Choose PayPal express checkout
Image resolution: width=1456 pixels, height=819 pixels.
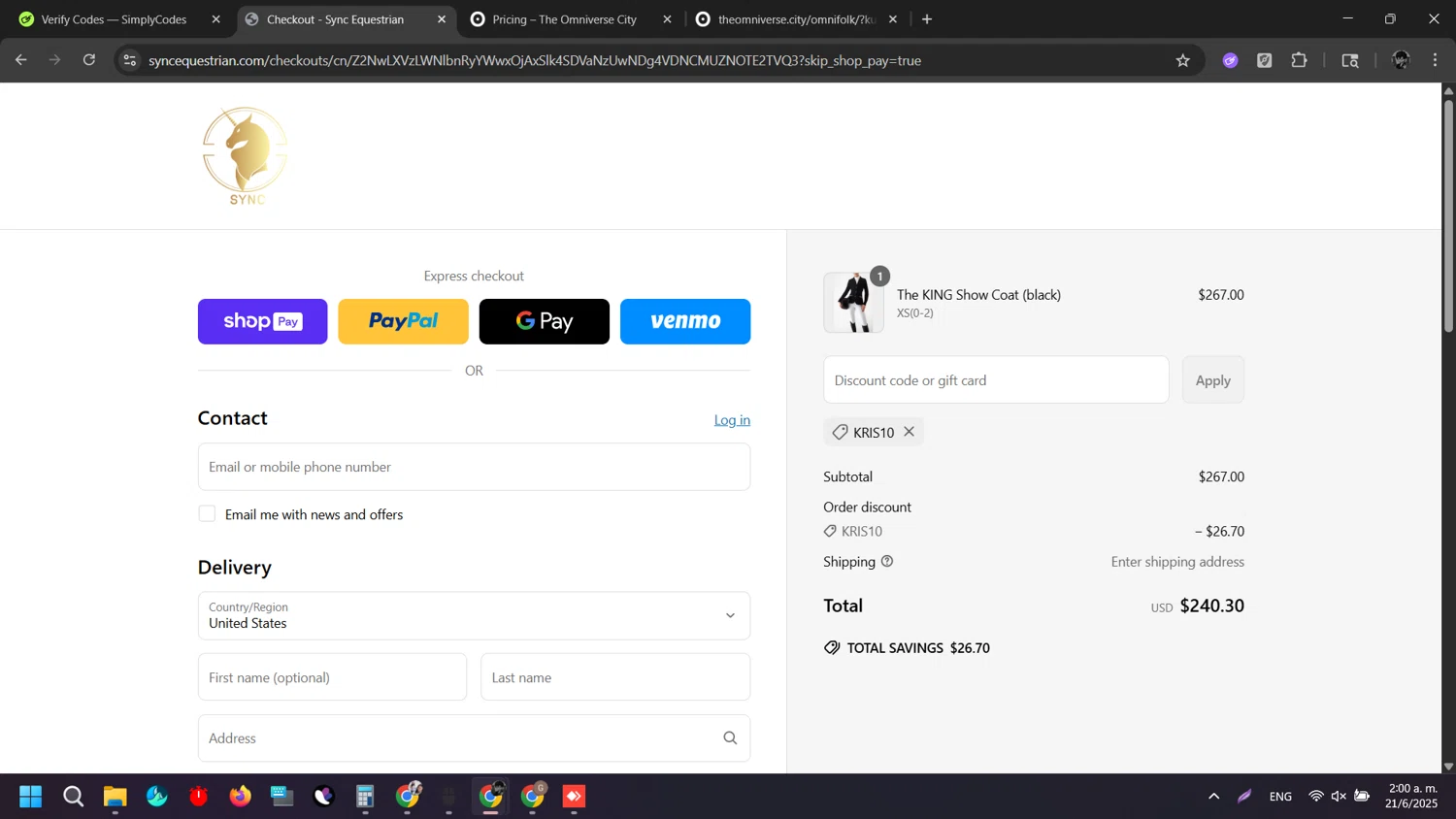tap(403, 321)
